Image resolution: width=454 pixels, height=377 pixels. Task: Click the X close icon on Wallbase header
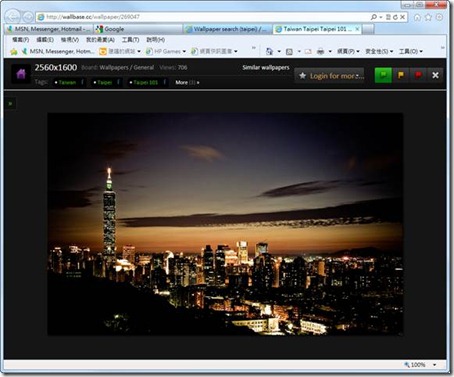pos(435,75)
